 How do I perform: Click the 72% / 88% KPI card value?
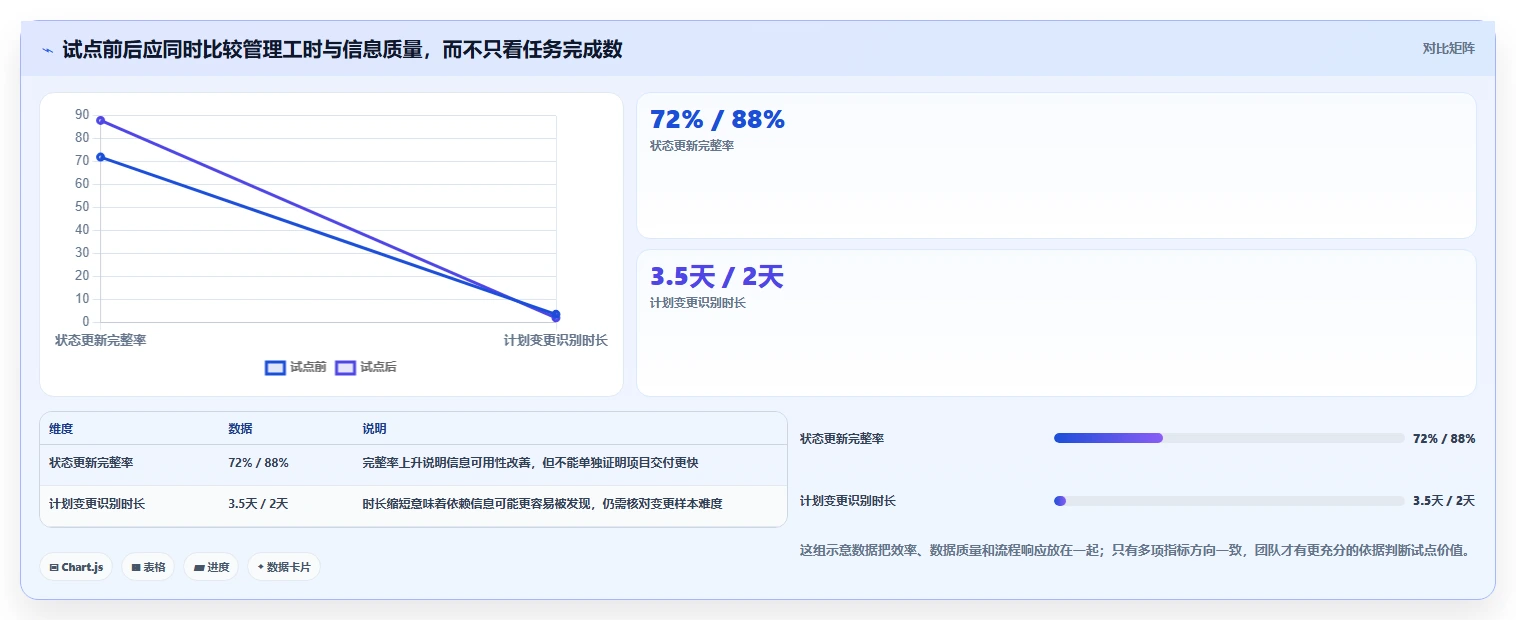[x=717, y=119]
